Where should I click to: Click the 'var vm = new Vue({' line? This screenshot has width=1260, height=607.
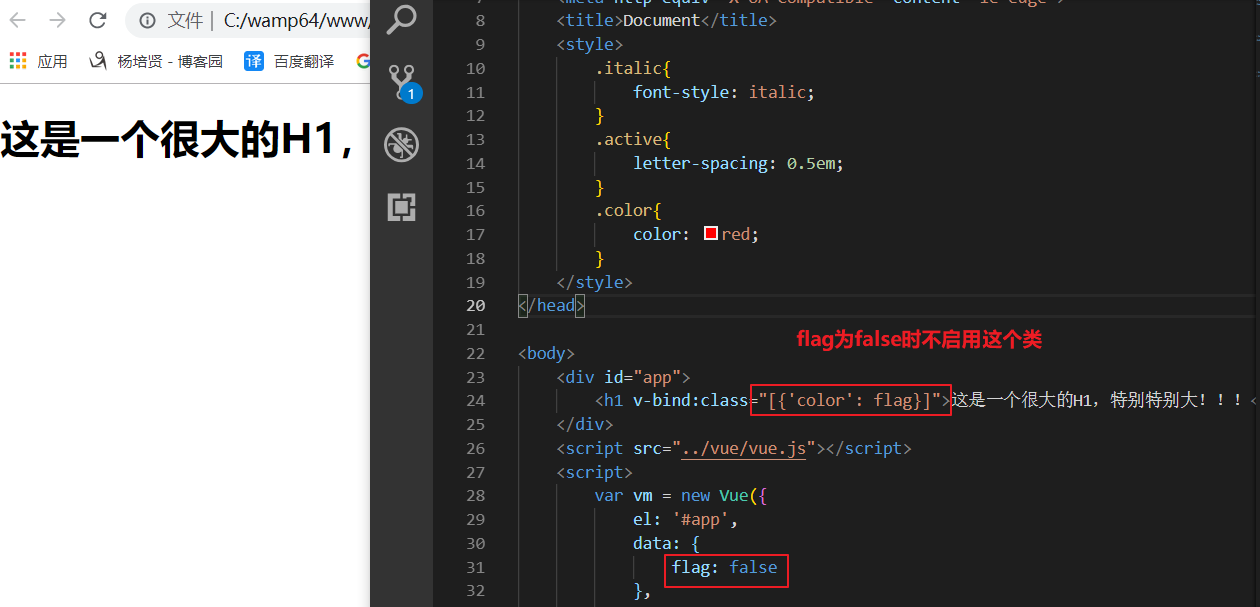click(681, 496)
